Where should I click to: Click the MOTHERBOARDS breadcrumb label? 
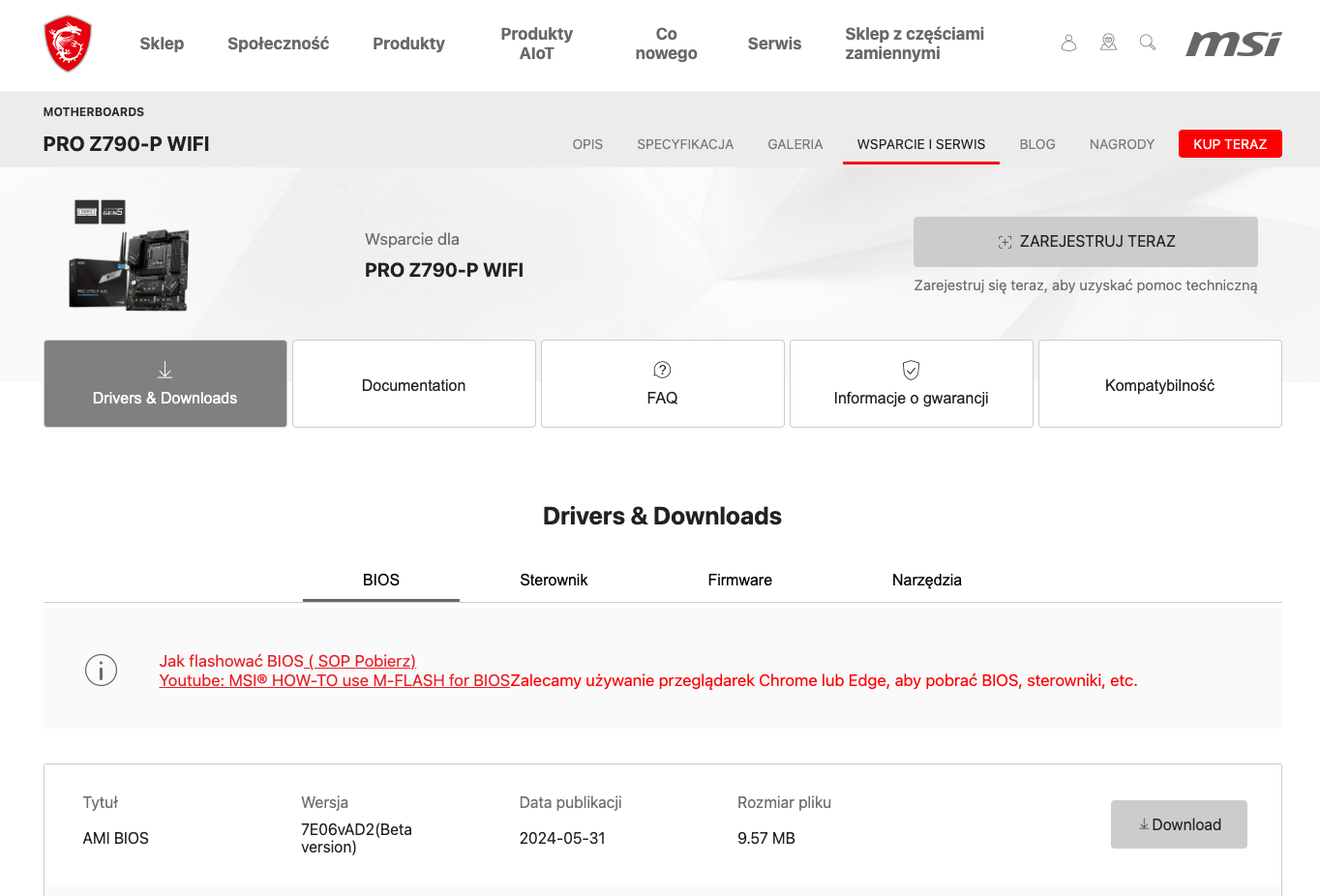[94, 112]
